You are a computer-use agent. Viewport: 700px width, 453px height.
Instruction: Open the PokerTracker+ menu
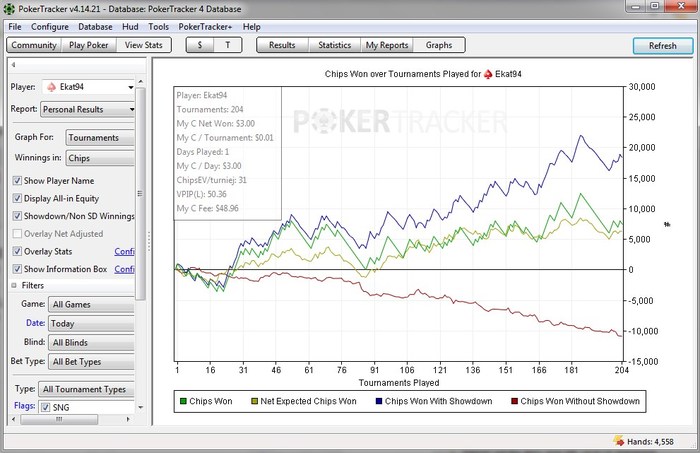pyautogui.click(x=205, y=27)
